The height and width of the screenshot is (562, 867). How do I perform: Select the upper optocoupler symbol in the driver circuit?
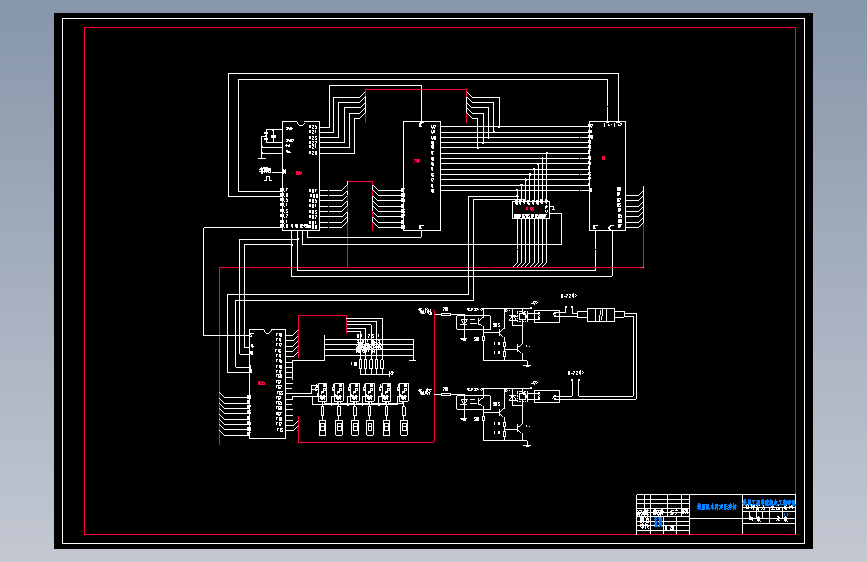click(x=473, y=321)
